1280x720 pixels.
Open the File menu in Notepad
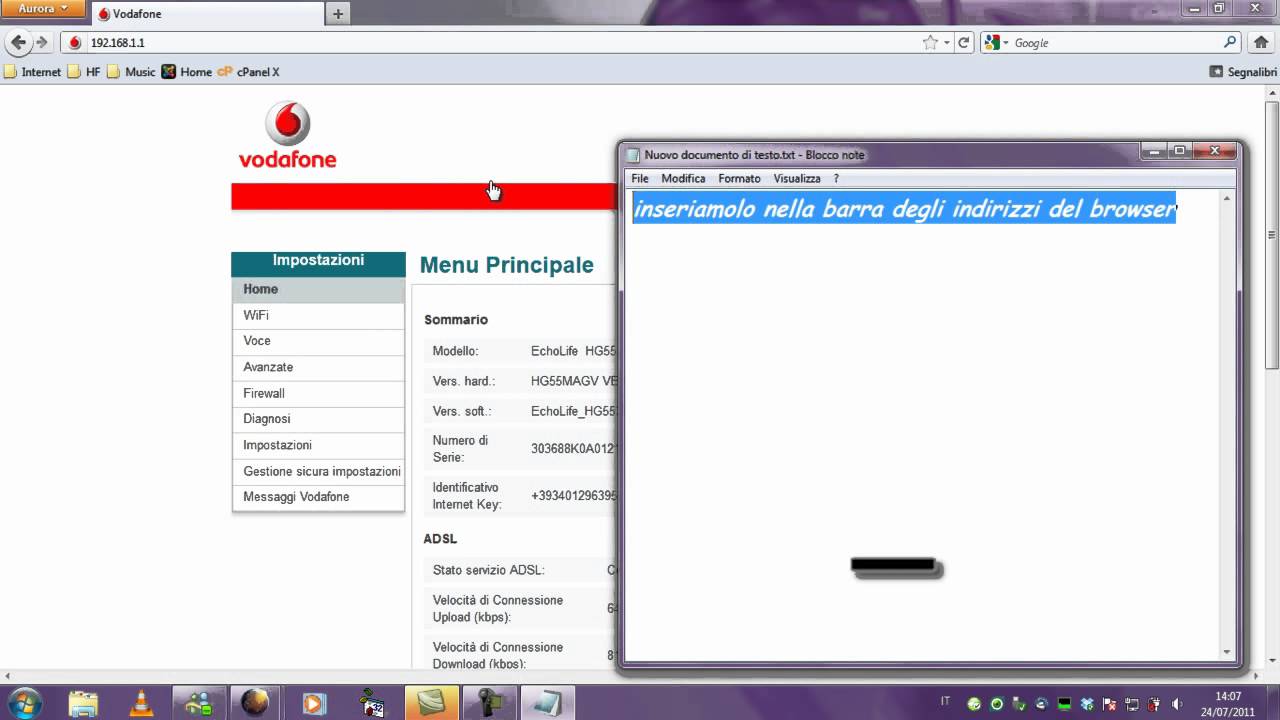640,178
